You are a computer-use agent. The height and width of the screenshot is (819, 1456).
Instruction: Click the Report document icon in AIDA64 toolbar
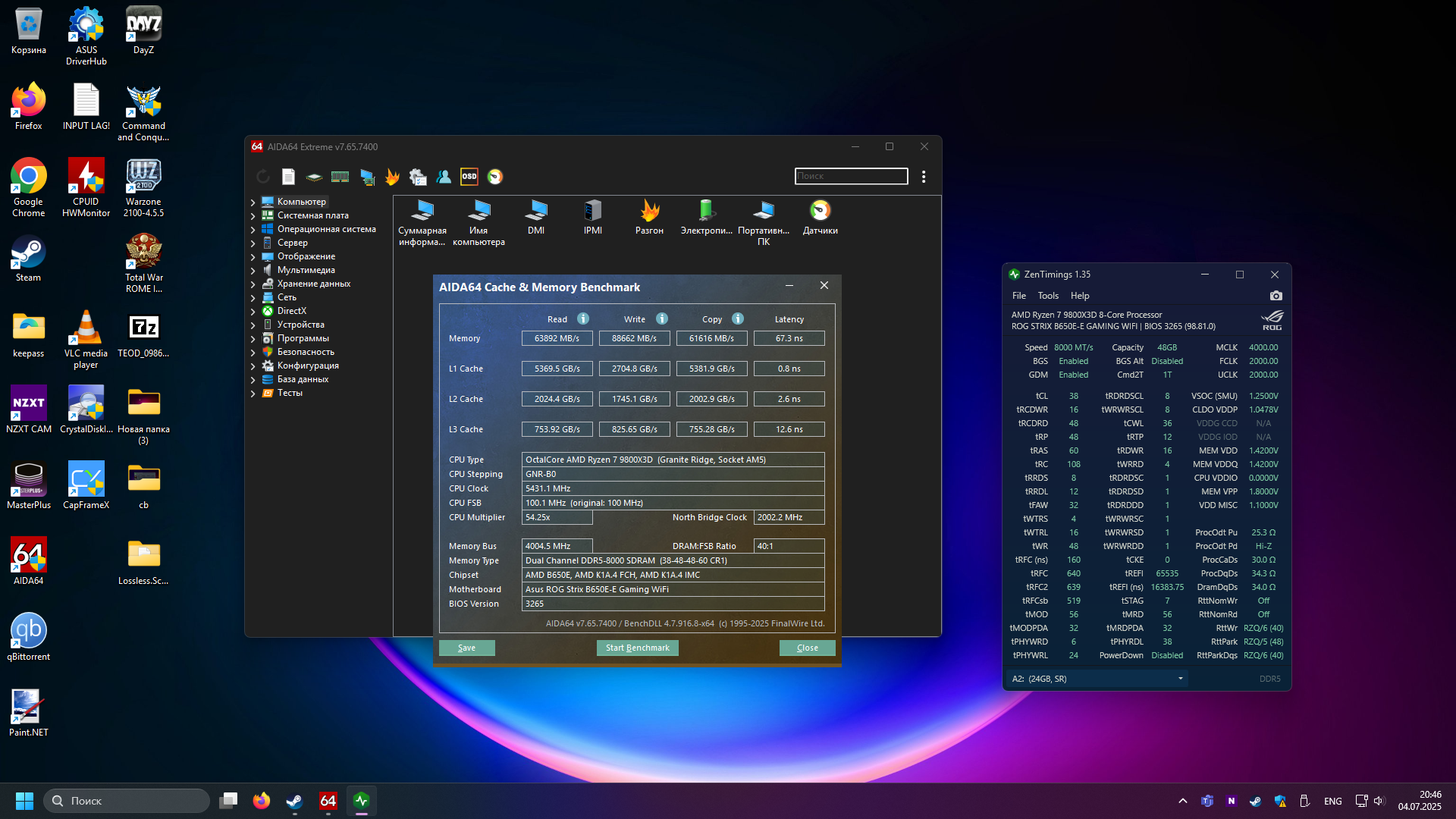point(288,177)
